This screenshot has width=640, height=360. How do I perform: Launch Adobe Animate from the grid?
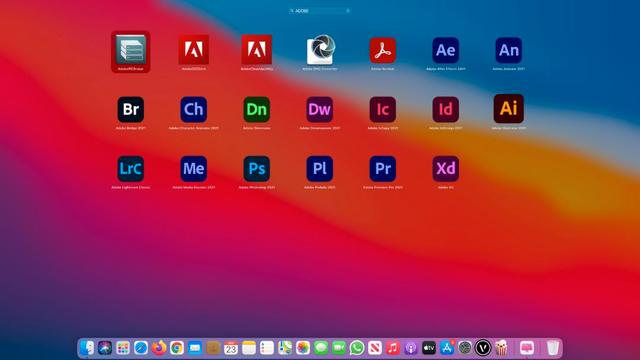509,50
